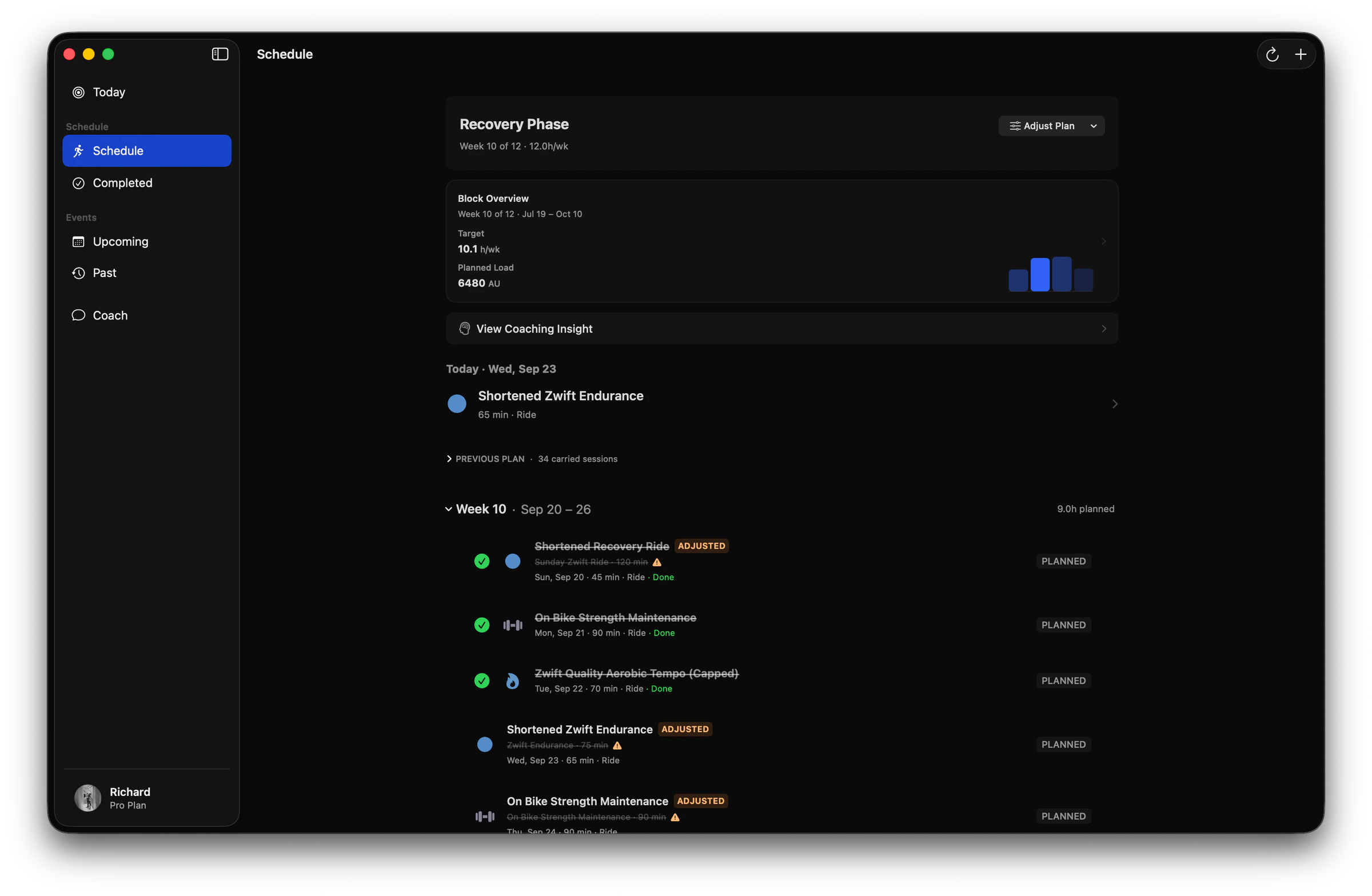Screen dimensions: 1372x896
Task: Open Completed in the sidebar
Action: click(x=146, y=183)
